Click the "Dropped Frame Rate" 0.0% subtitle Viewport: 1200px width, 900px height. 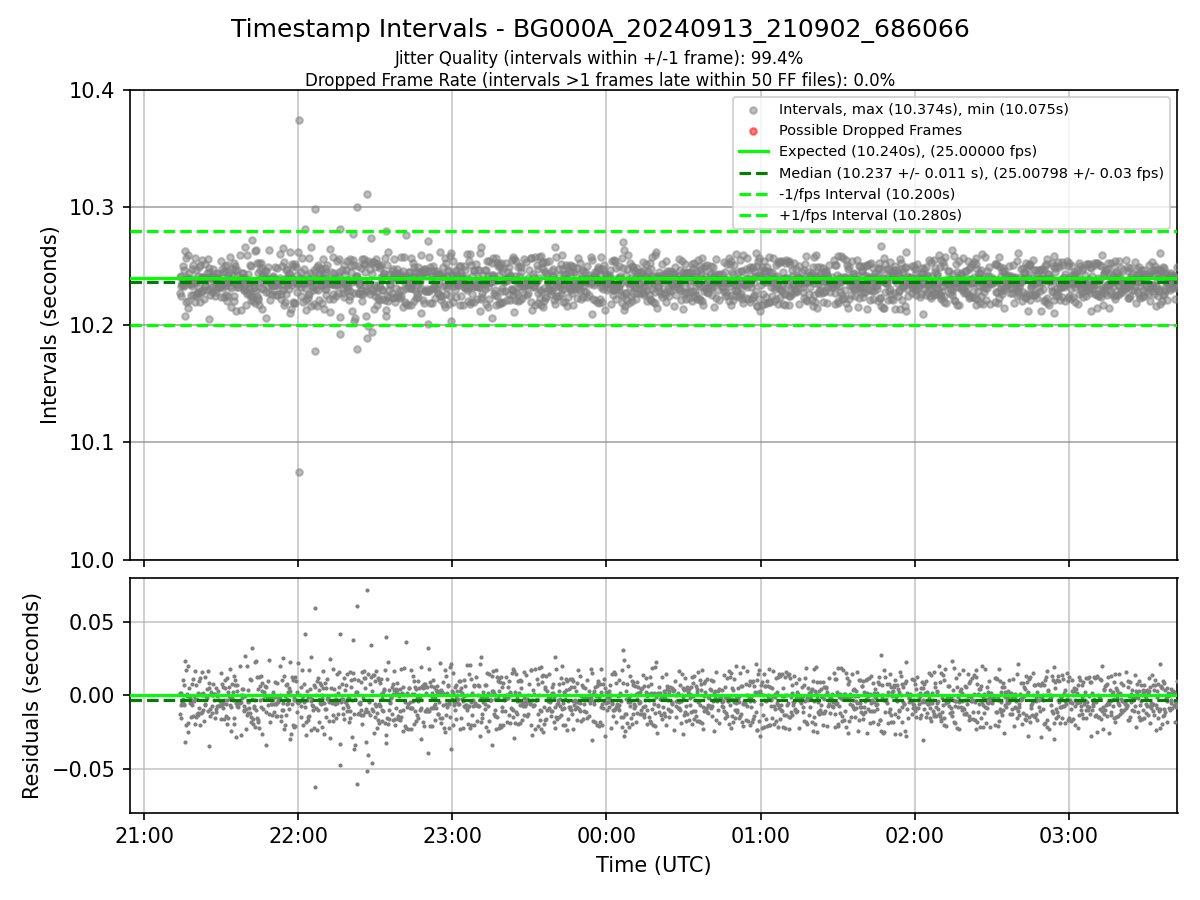(600, 80)
